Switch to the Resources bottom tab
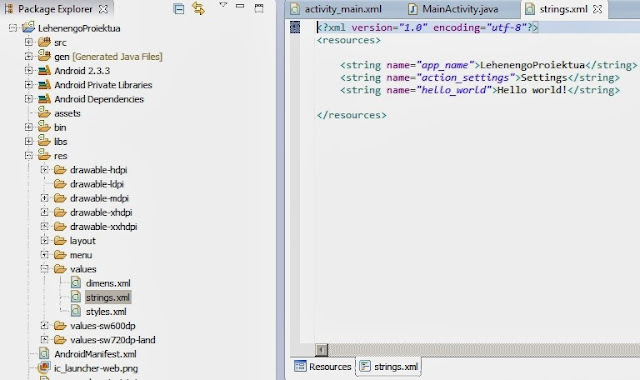This screenshot has width=640, height=380. coord(323,367)
